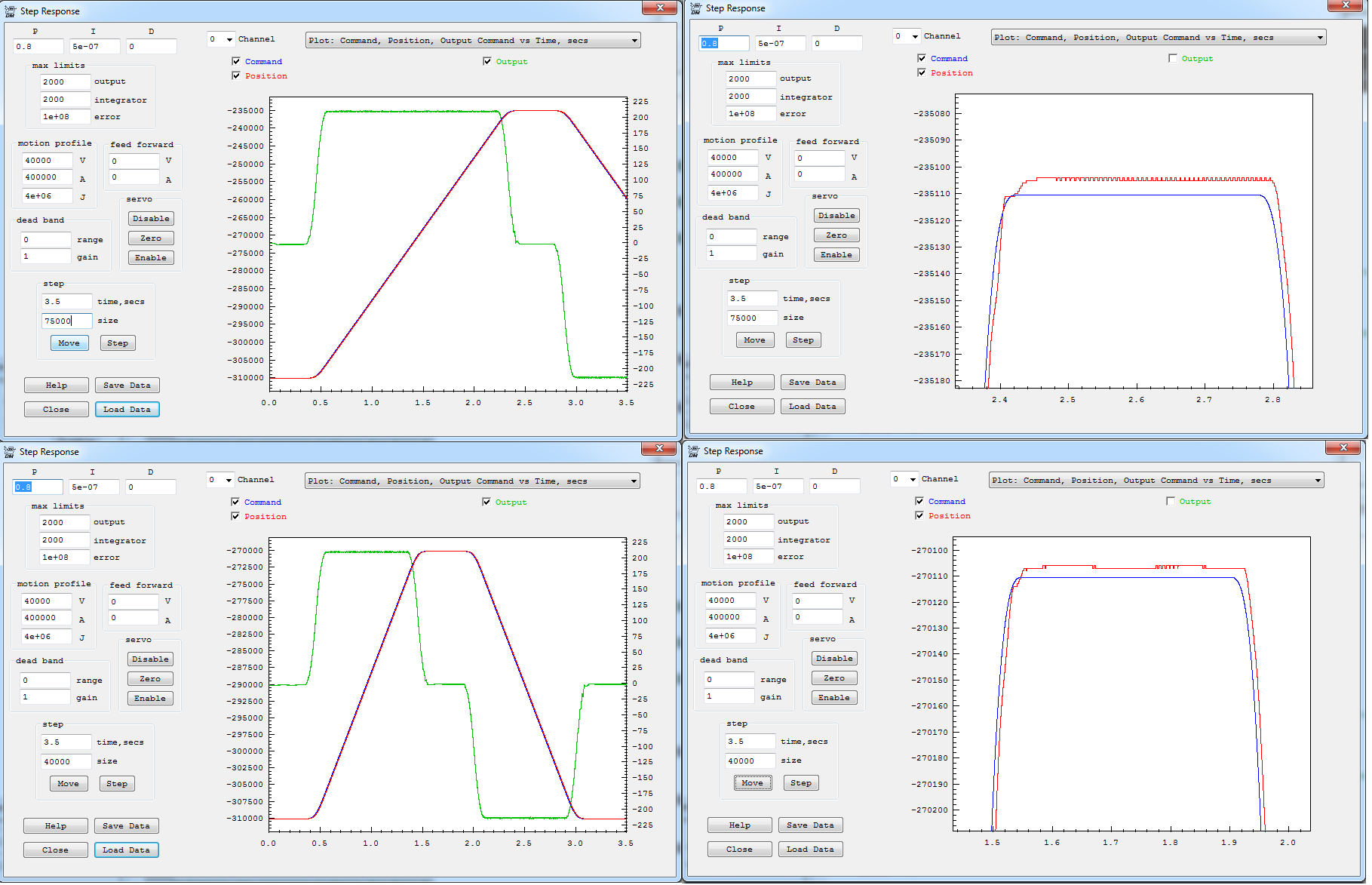Image resolution: width=1372 pixels, height=885 pixels.
Task: Click the P gain field in the top-right window
Action: (x=723, y=43)
